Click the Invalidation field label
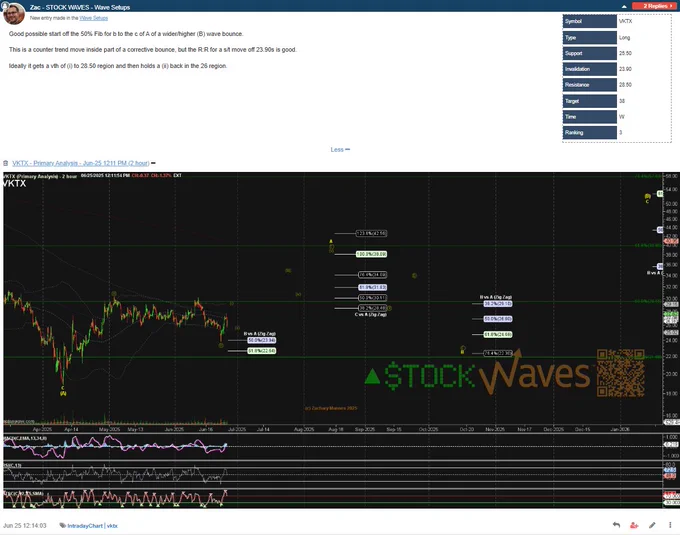 [x=590, y=69]
